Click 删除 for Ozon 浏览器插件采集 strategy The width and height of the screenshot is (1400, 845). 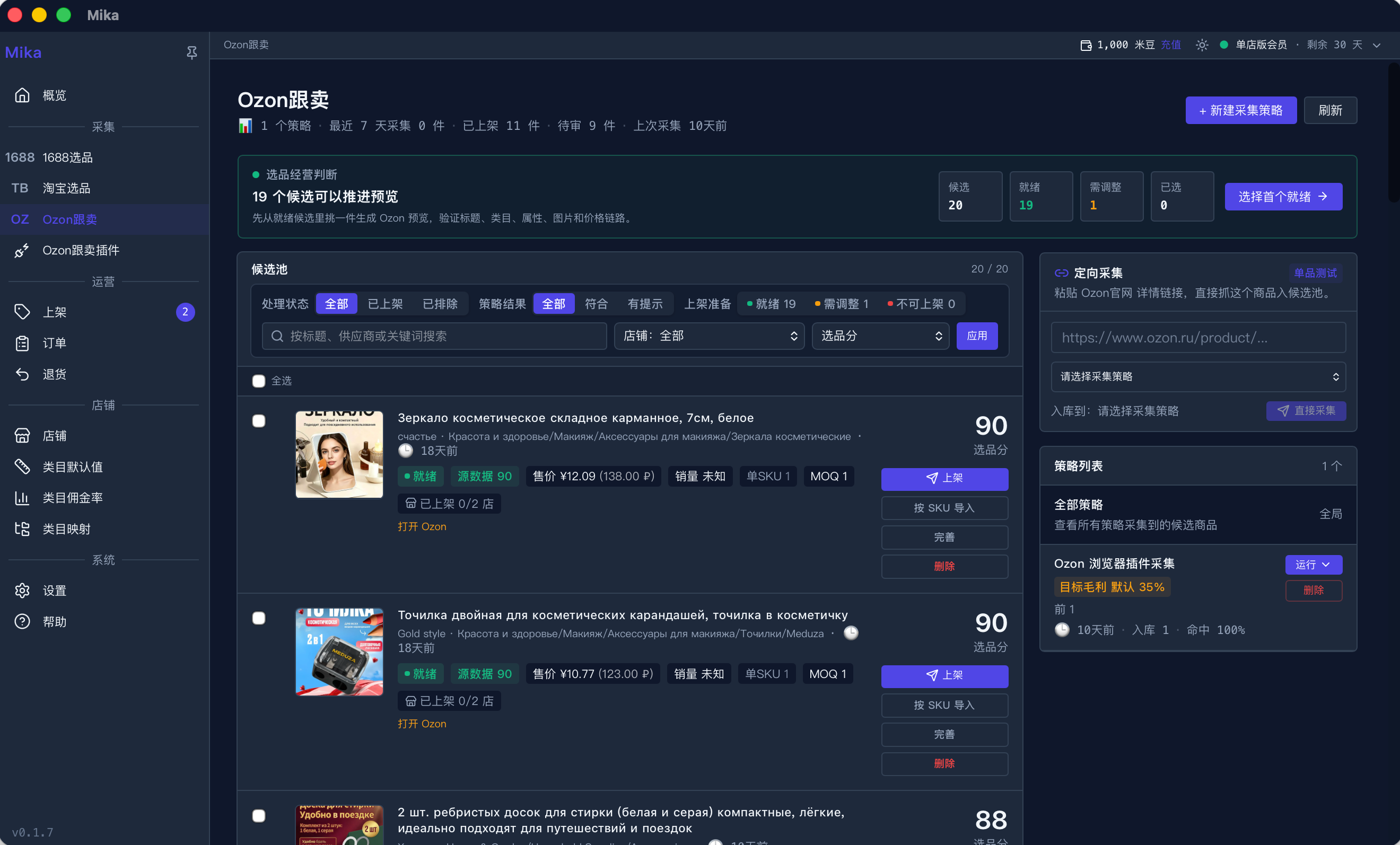(x=1313, y=590)
